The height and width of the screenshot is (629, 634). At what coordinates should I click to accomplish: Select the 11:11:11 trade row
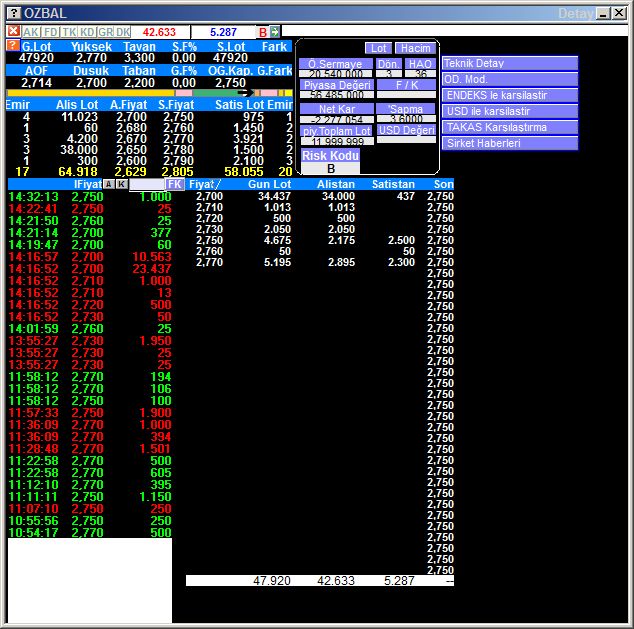tap(90, 497)
